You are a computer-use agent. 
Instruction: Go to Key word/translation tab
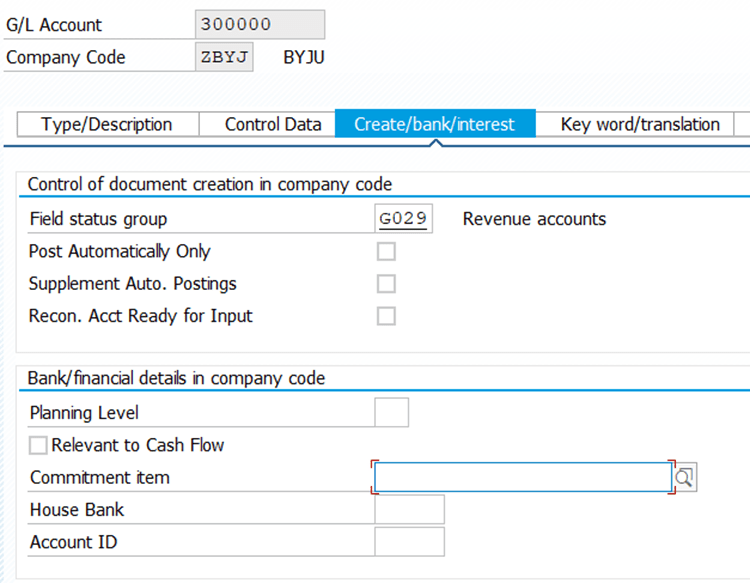click(x=640, y=125)
